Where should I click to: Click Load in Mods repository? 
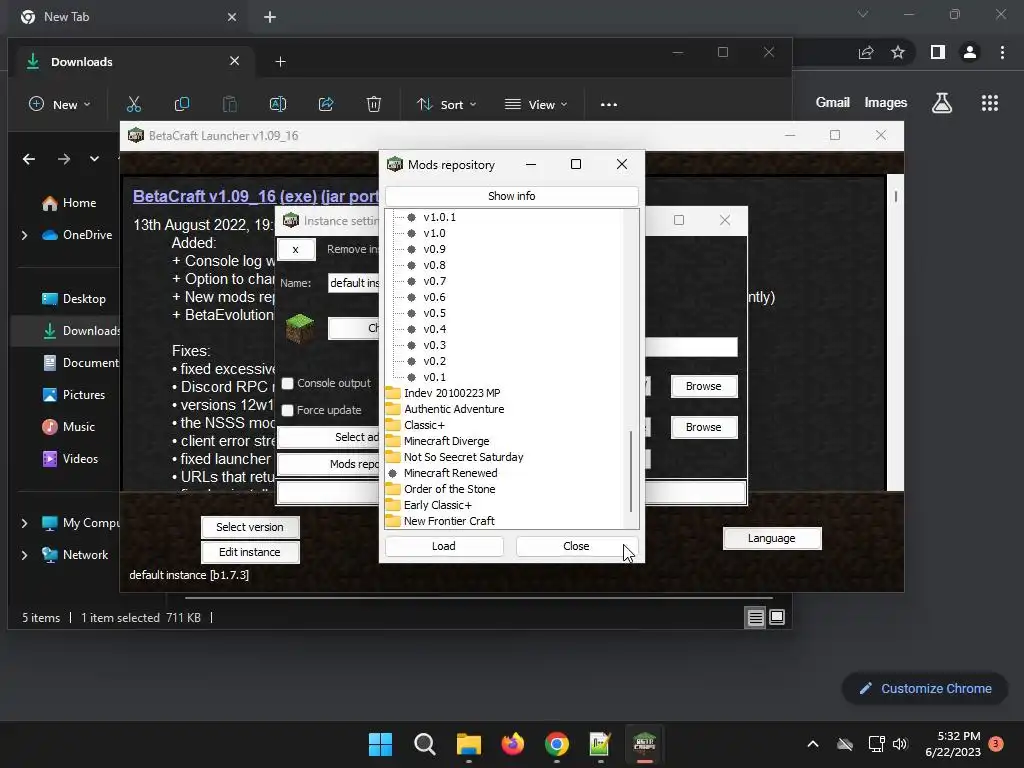coord(444,546)
